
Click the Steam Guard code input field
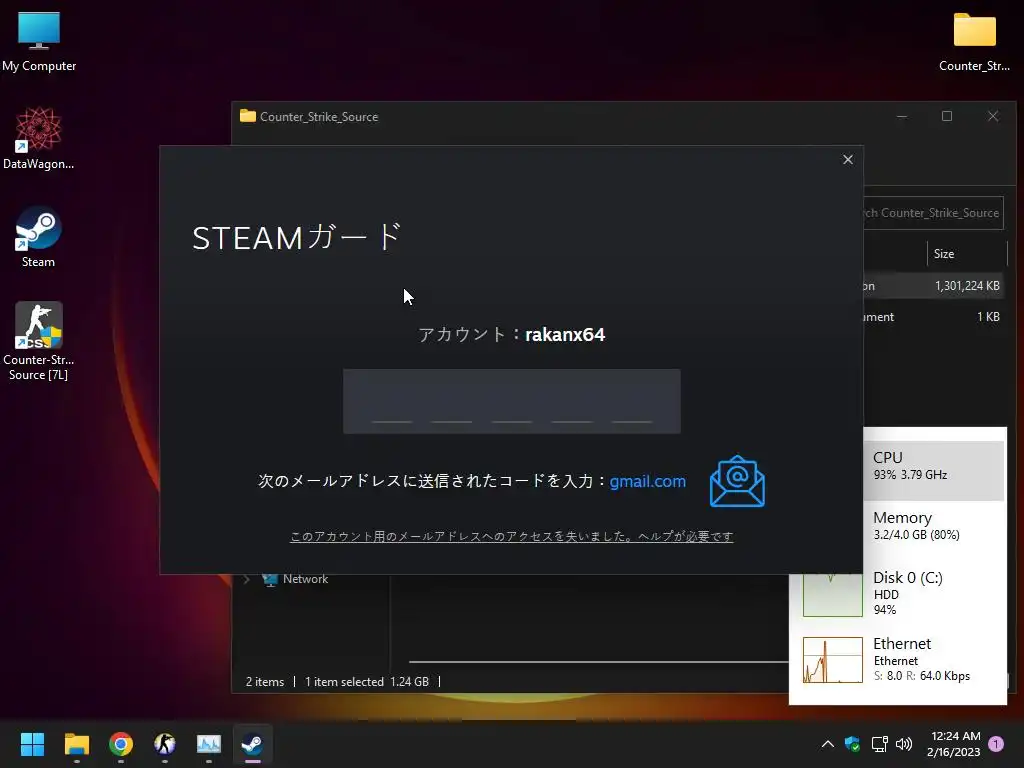511,401
